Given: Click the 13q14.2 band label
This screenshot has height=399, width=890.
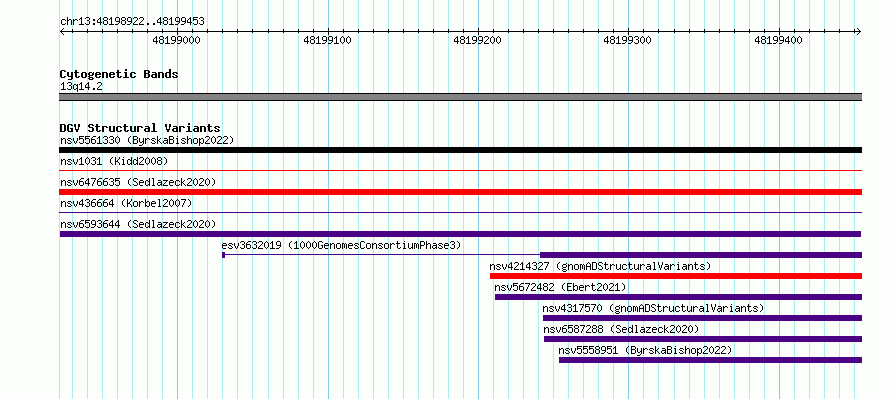Looking at the screenshot, I should point(81,87).
